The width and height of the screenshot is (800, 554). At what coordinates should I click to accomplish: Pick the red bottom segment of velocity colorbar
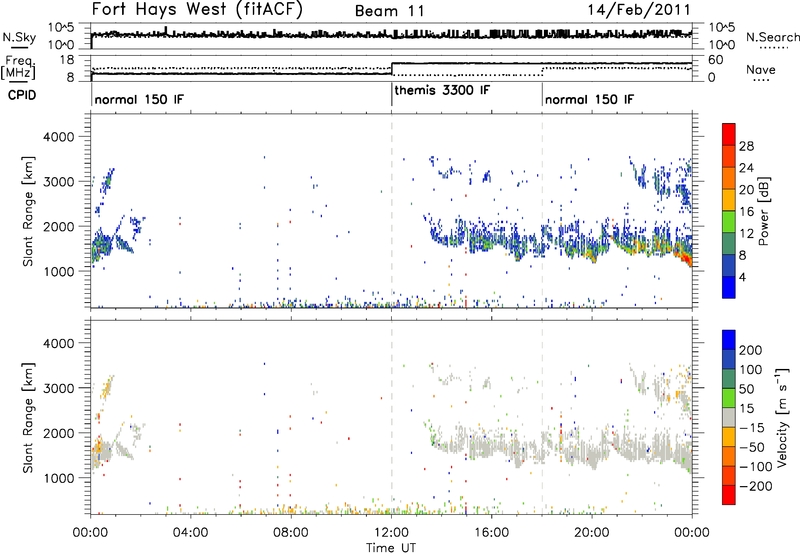point(729,495)
